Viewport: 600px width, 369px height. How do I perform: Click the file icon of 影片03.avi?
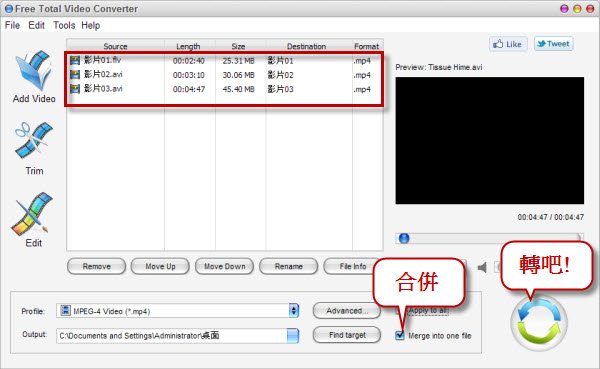(75, 89)
